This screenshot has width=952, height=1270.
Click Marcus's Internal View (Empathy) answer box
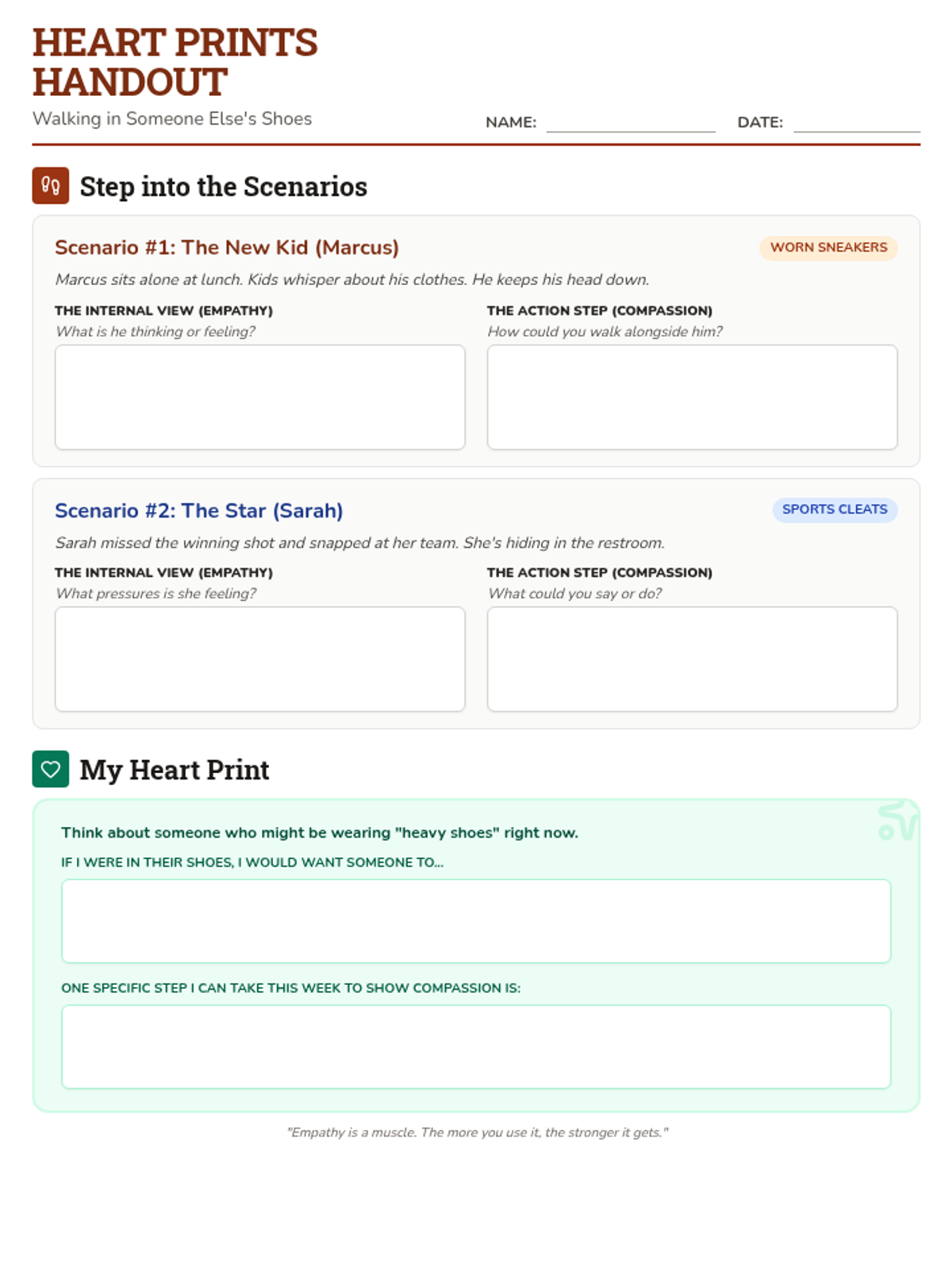pyautogui.click(x=259, y=397)
